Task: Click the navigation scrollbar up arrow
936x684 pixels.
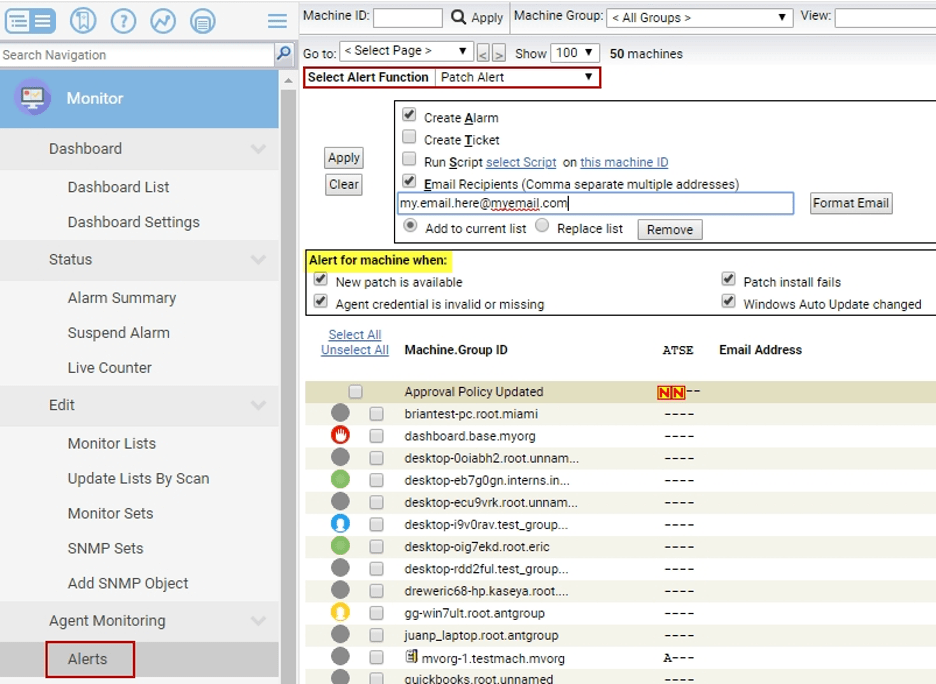Action: pos(288,80)
